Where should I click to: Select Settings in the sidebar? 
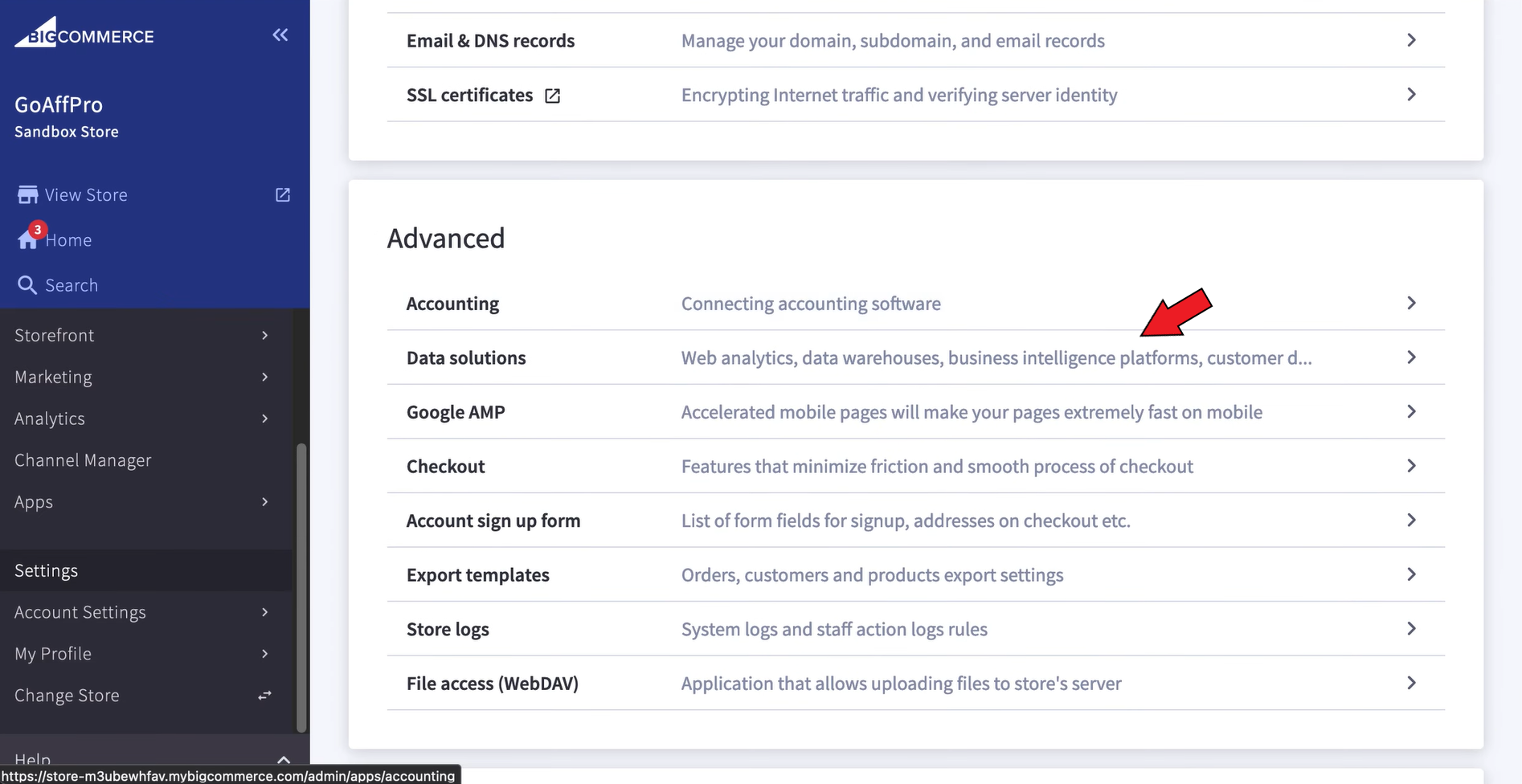tap(47, 570)
